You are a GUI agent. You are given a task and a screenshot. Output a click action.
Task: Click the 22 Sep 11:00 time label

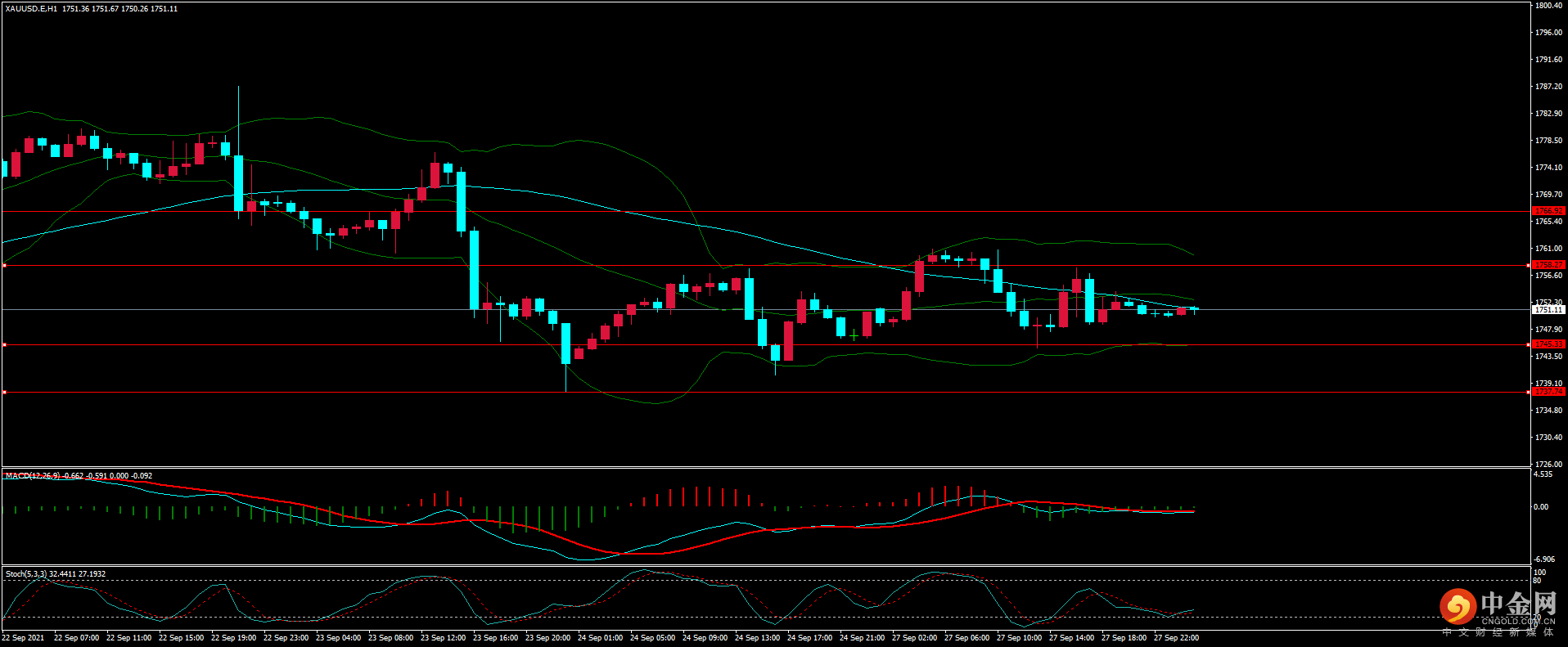[x=129, y=638]
